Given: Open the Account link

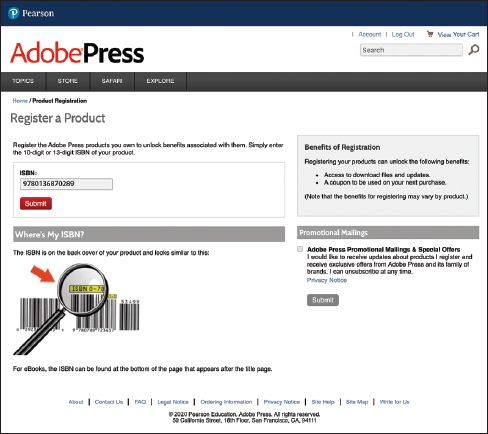Looking at the screenshot, I should [x=369, y=34].
